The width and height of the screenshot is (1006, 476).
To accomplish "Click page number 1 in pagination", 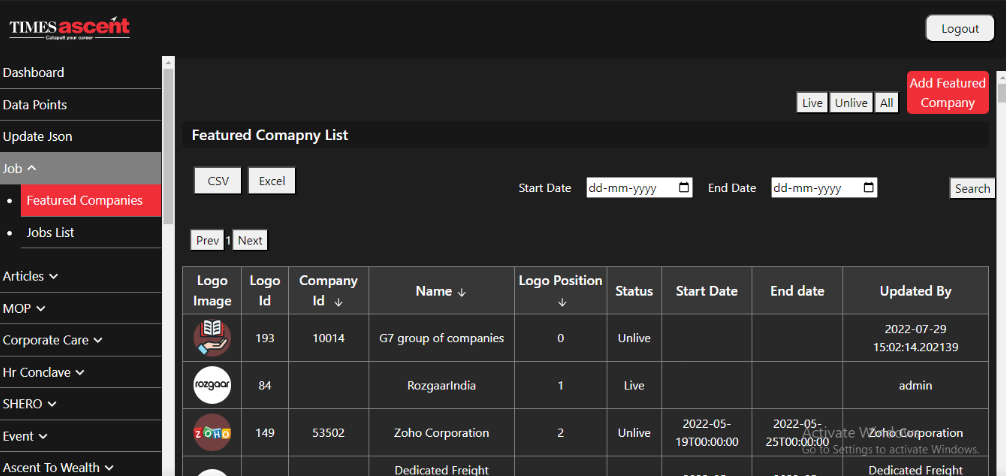I will (228, 241).
